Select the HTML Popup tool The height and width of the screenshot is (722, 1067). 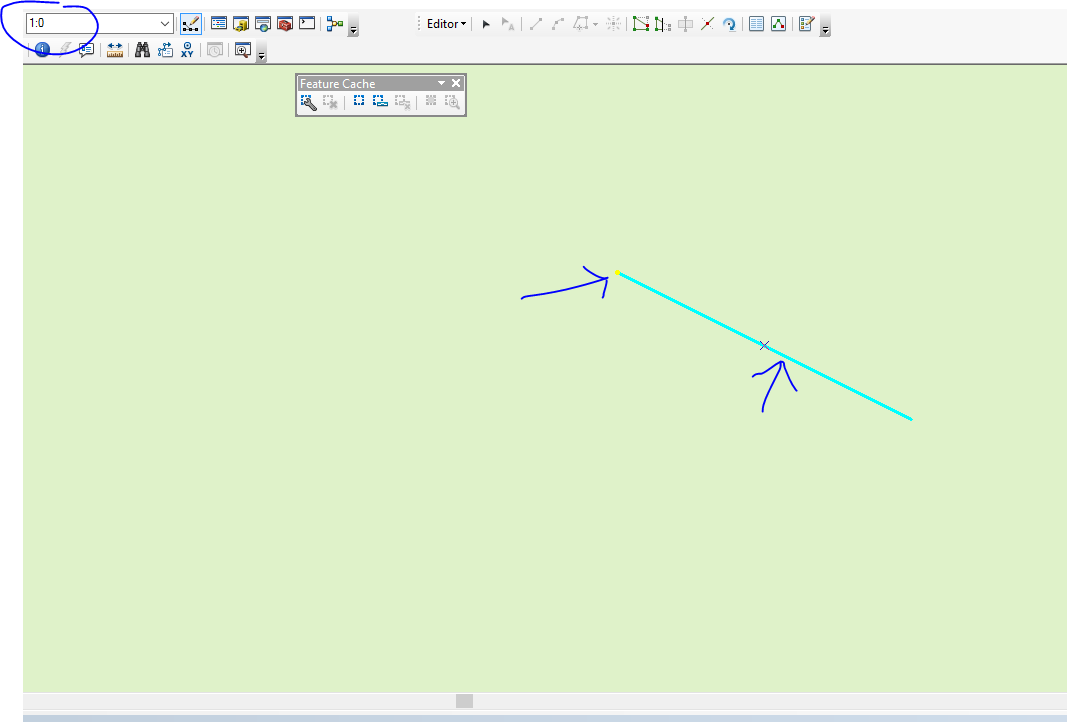tap(86, 50)
